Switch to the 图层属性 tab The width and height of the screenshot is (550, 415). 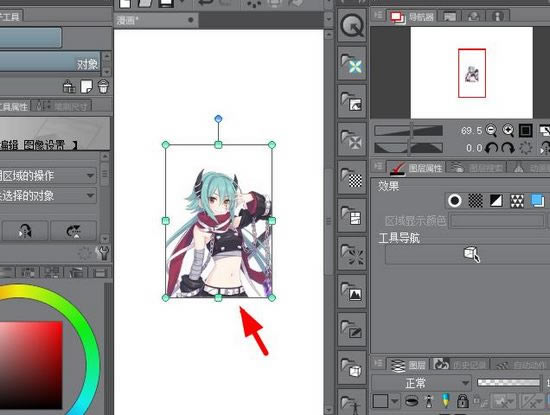pyautogui.click(x=416, y=168)
